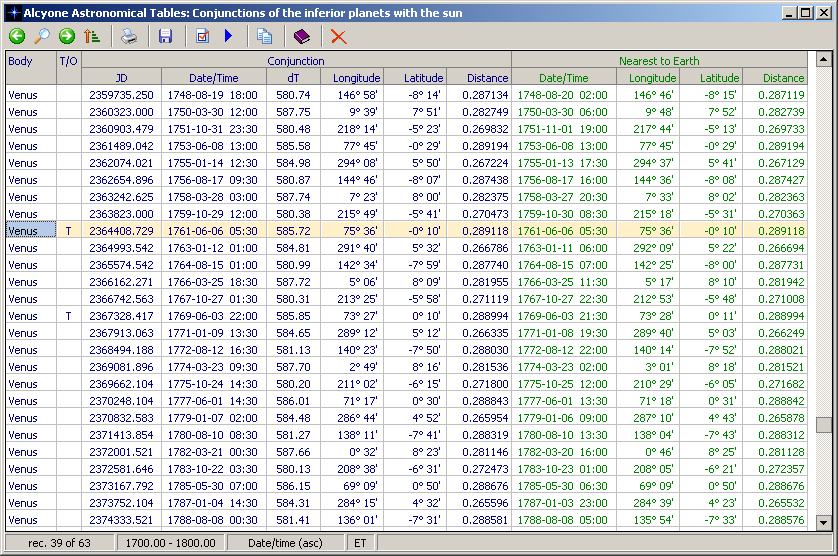Click the blue play arrow icon
Image resolution: width=838 pixels, height=556 pixels.
[x=228, y=36]
